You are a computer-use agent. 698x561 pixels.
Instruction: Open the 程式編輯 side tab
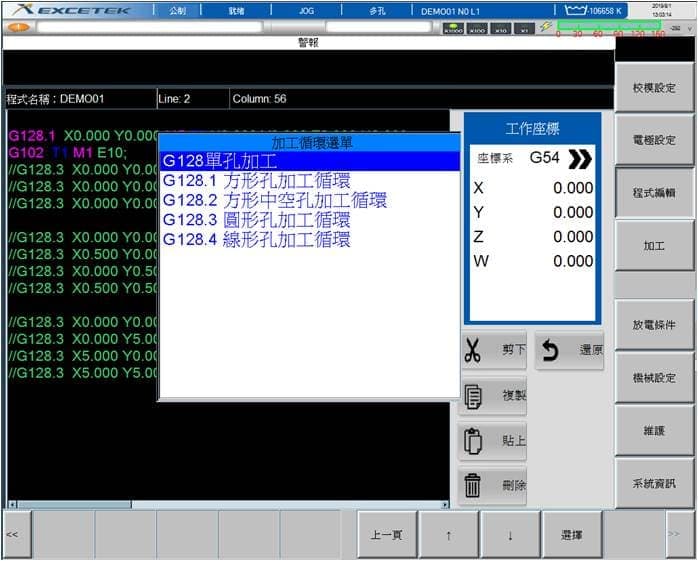click(x=654, y=193)
